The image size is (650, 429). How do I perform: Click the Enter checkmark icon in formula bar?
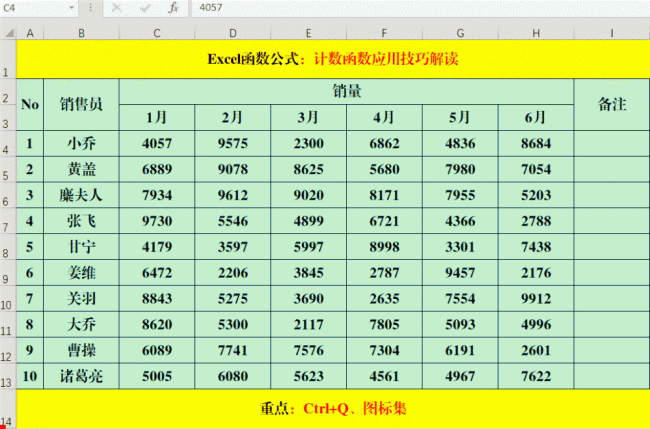145,7
